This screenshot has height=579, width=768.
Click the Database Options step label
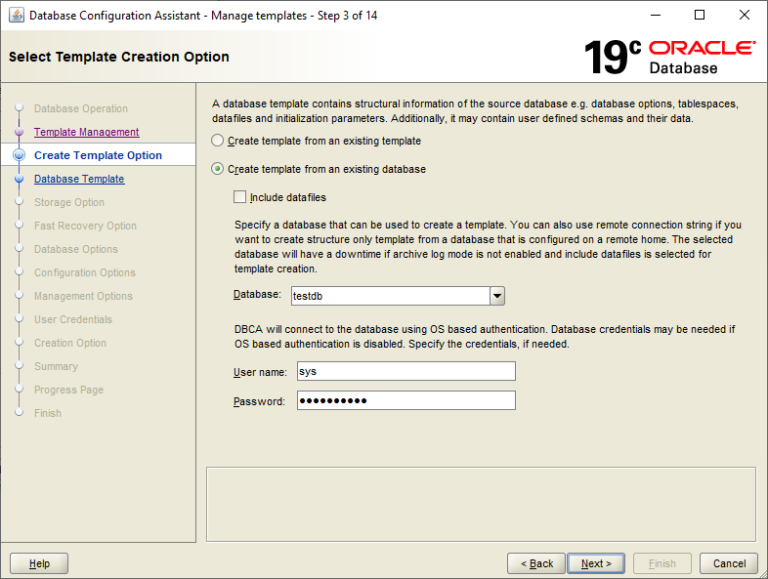[x=76, y=249]
